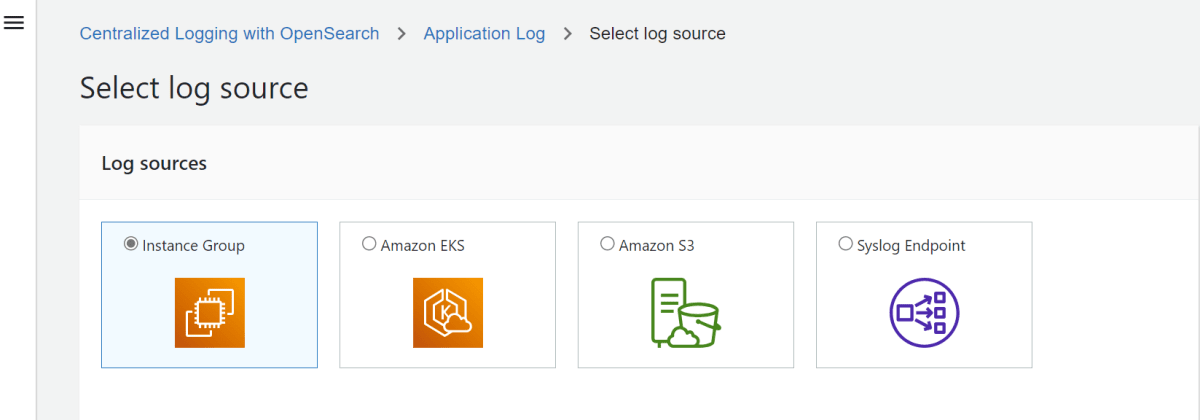Click the Amazon EKS orange icon
Screen dimensions: 1200x420
447,313
